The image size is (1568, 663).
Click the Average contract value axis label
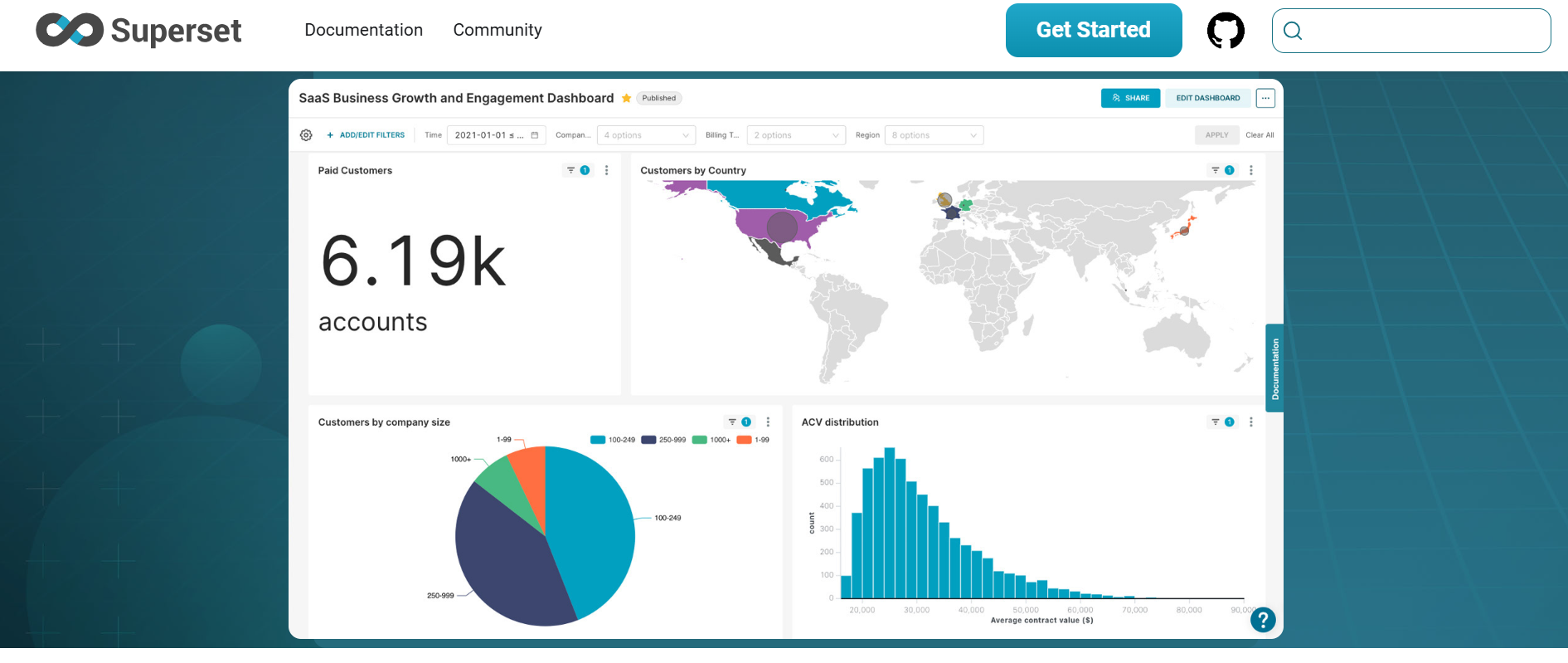[1041, 620]
